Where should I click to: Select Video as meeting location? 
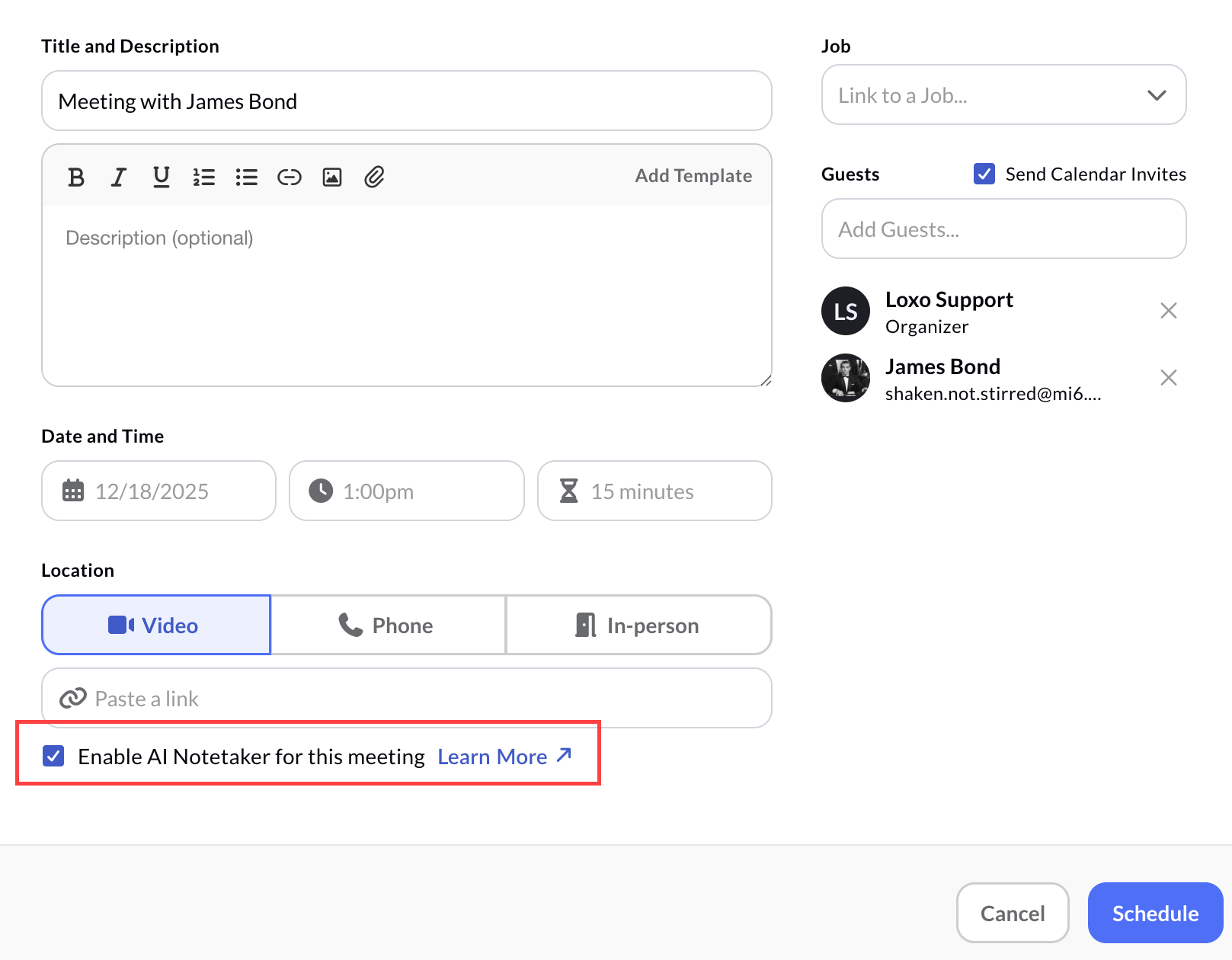pos(156,625)
